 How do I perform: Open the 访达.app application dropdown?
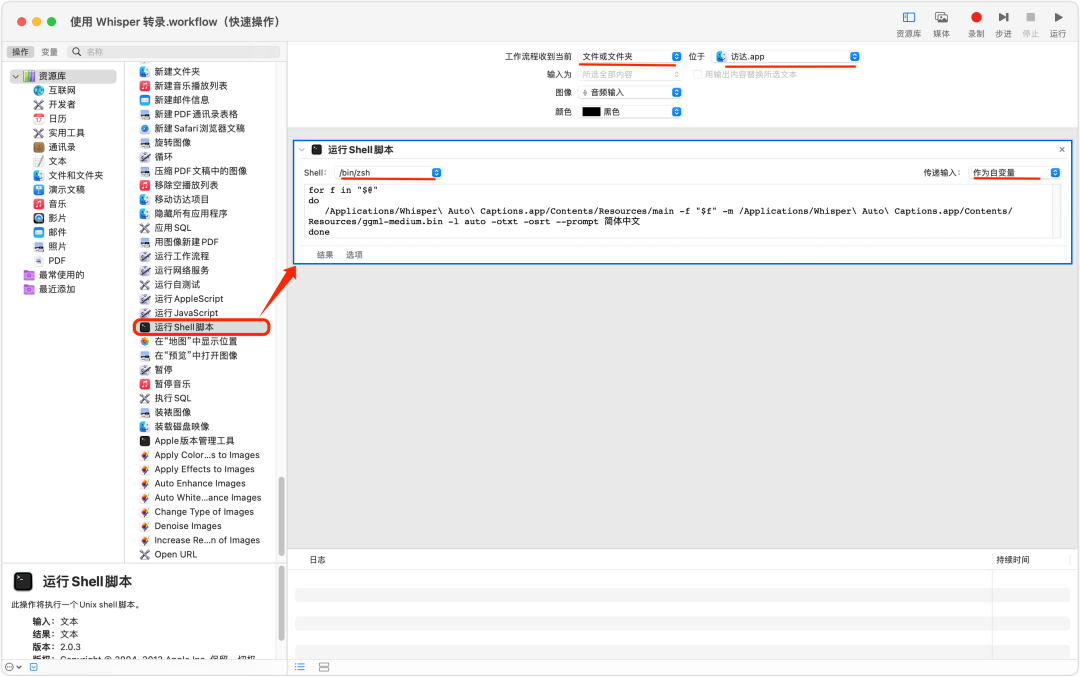(786, 56)
